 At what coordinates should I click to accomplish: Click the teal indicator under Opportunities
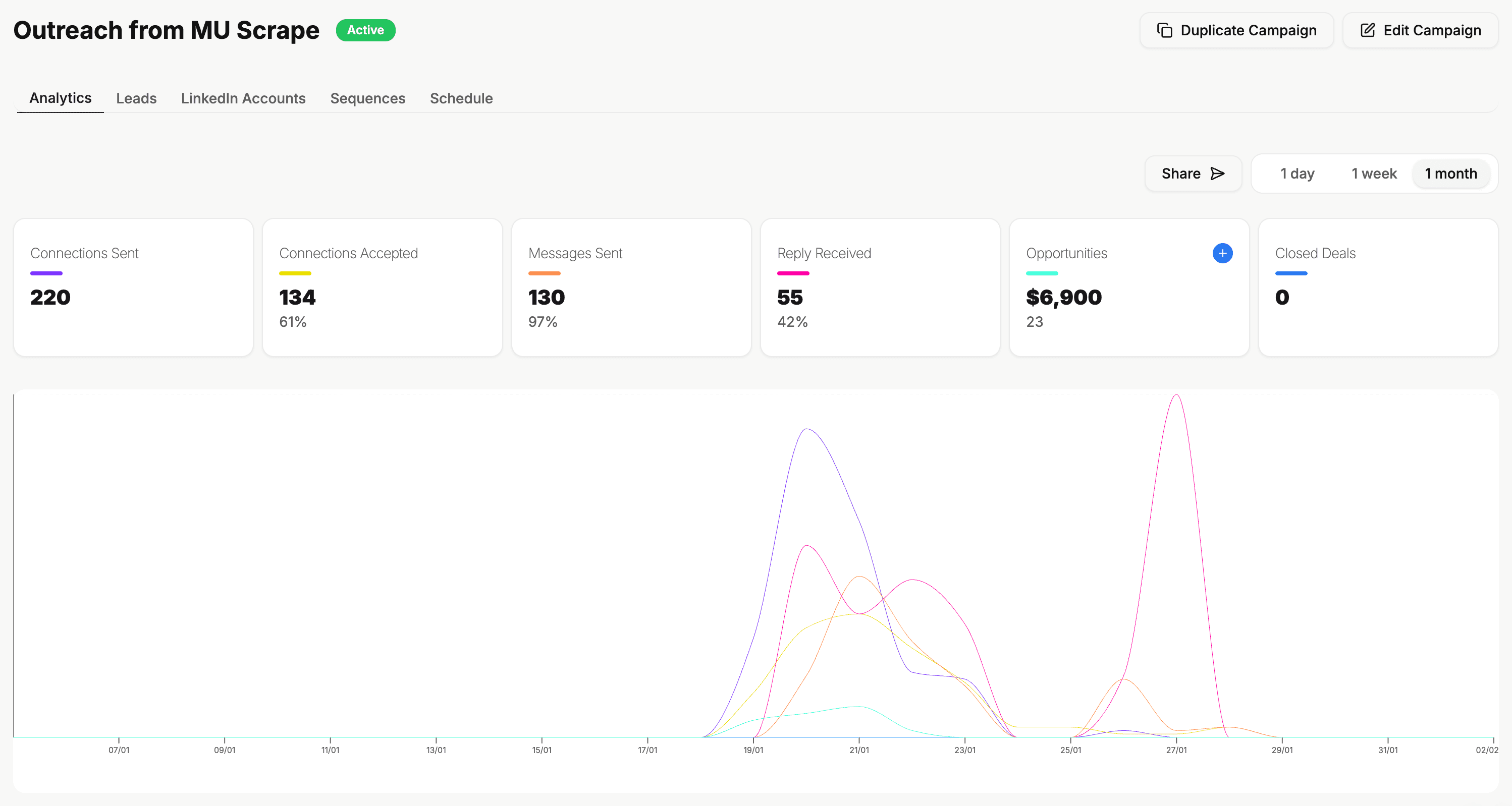[1042, 273]
